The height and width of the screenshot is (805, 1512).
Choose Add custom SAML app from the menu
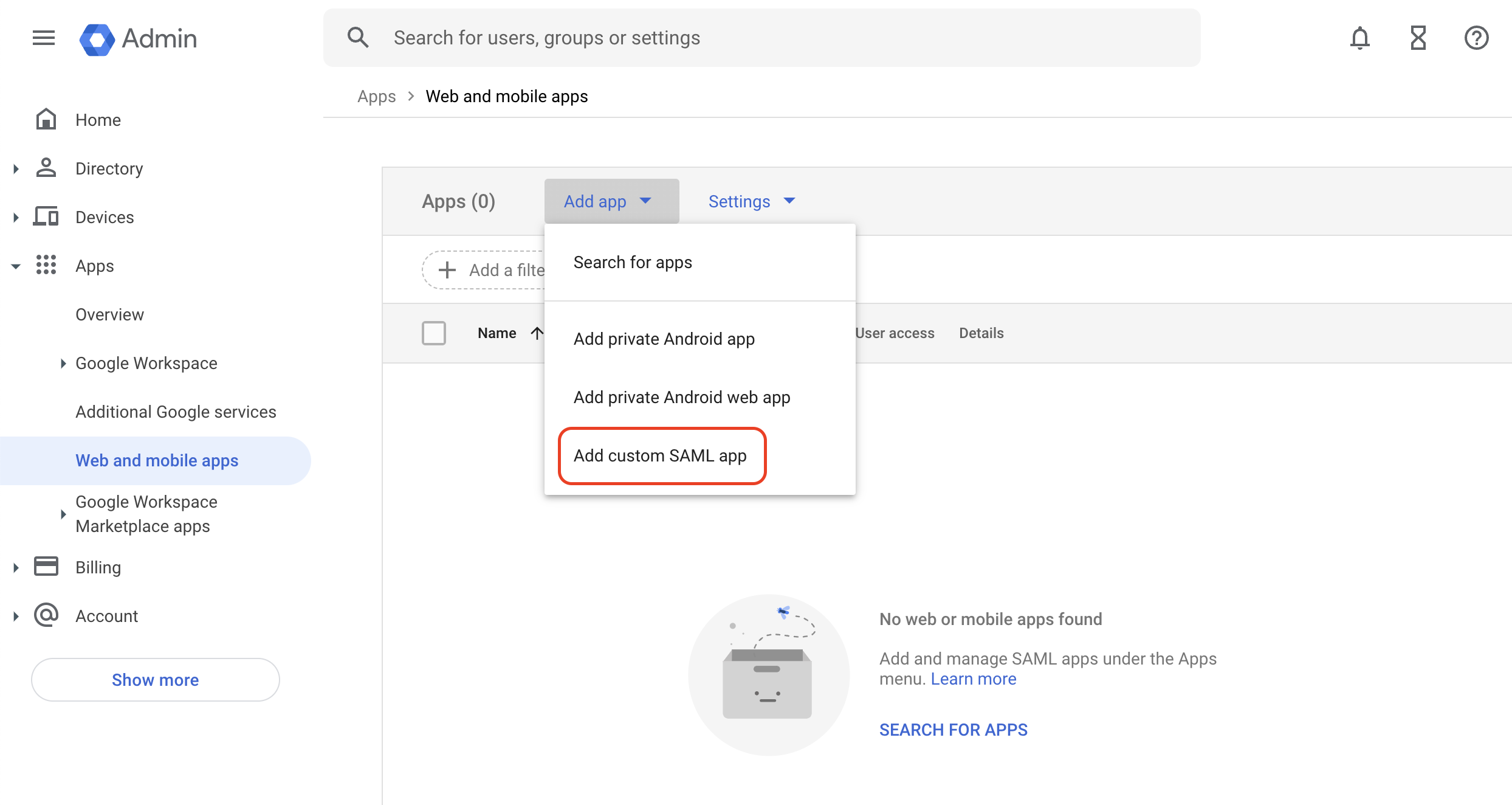(661, 455)
